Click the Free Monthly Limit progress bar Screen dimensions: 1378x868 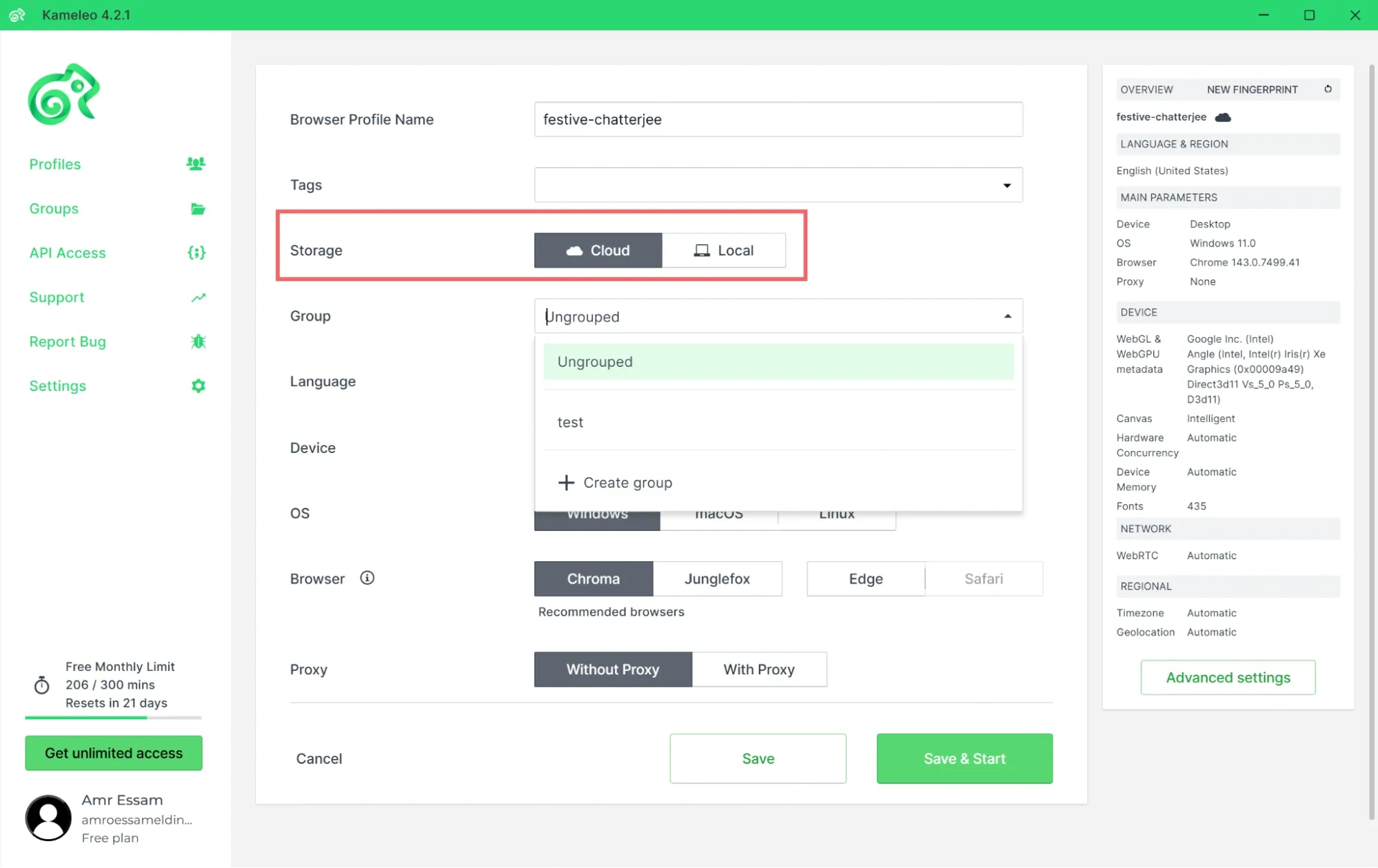[113, 718]
